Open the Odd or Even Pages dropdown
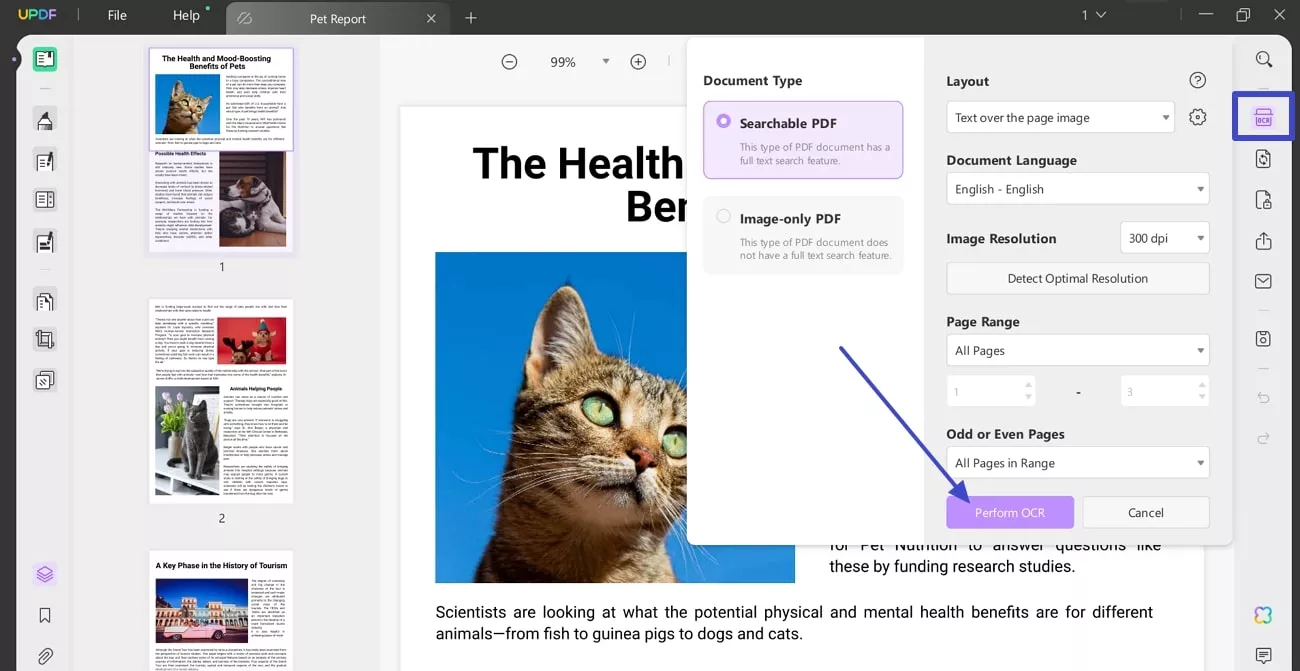Viewport: 1300px width, 671px height. click(1078, 463)
